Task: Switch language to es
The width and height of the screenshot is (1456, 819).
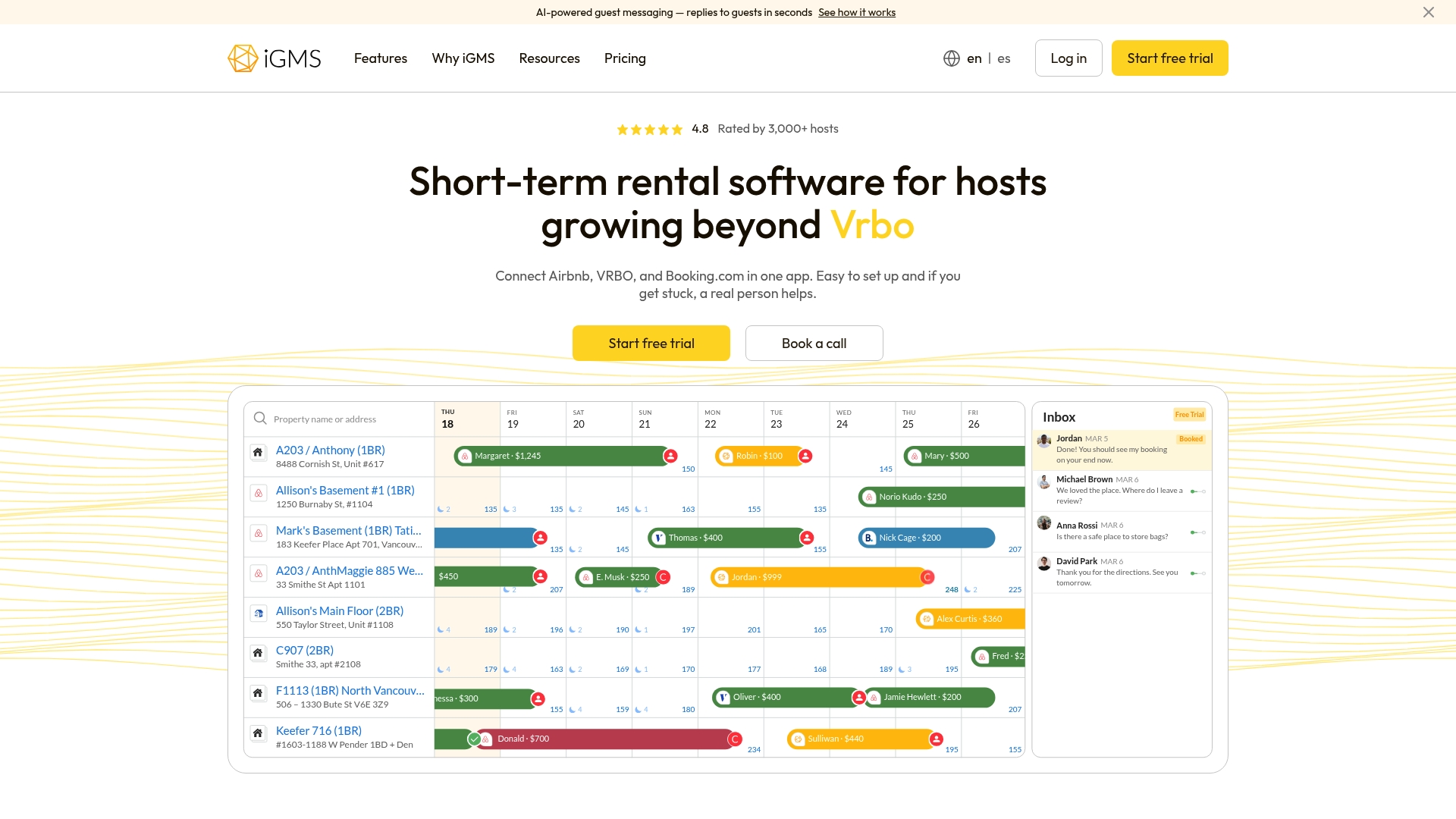Action: coord(1004,58)
